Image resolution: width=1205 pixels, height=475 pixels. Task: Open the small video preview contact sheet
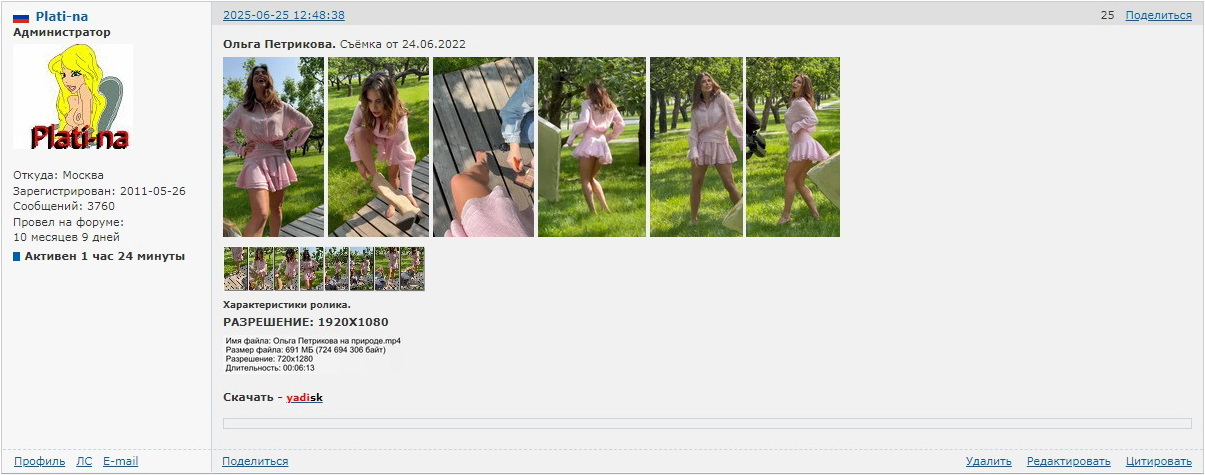coord(324,269)
